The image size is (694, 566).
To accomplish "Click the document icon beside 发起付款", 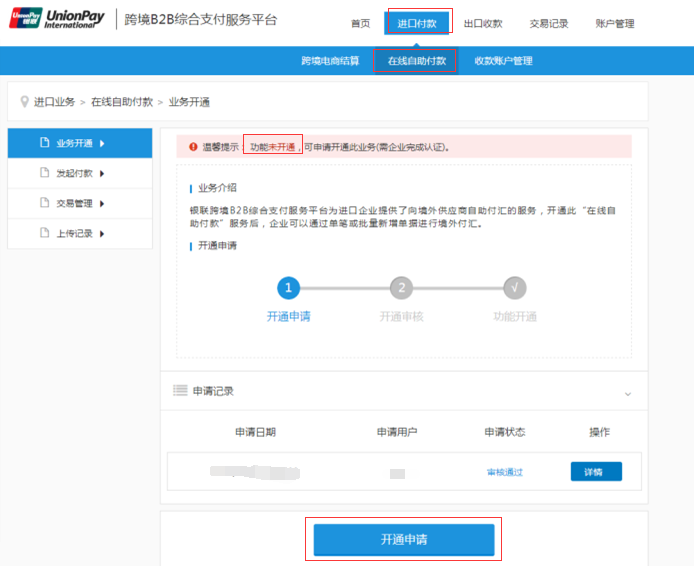I will point(44,173).
